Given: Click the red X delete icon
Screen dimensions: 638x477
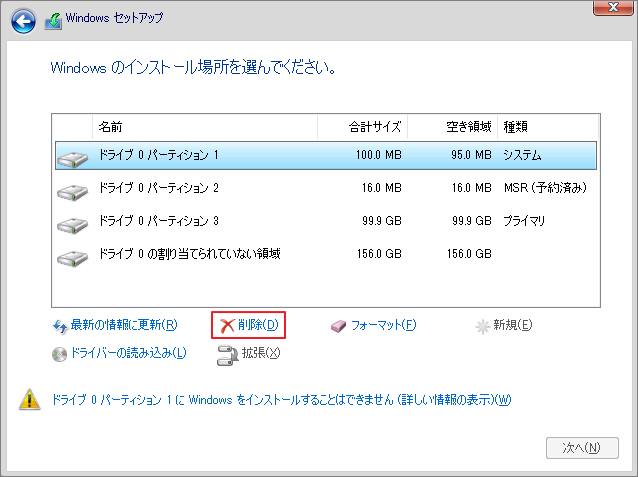Looking at the screenshot, I should (x=227, y=326).
